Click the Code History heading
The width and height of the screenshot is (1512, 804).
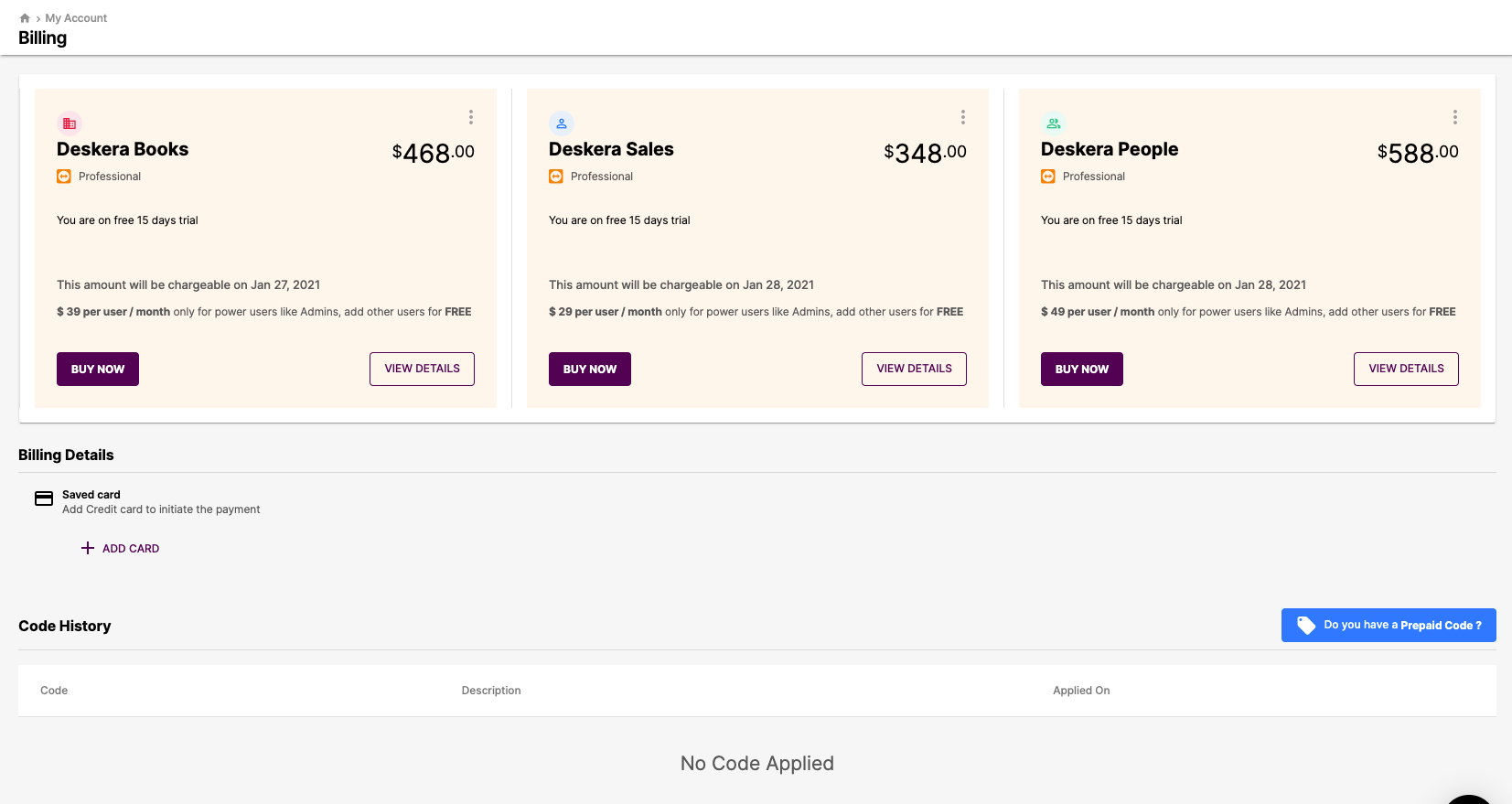(x=65, y=626)
